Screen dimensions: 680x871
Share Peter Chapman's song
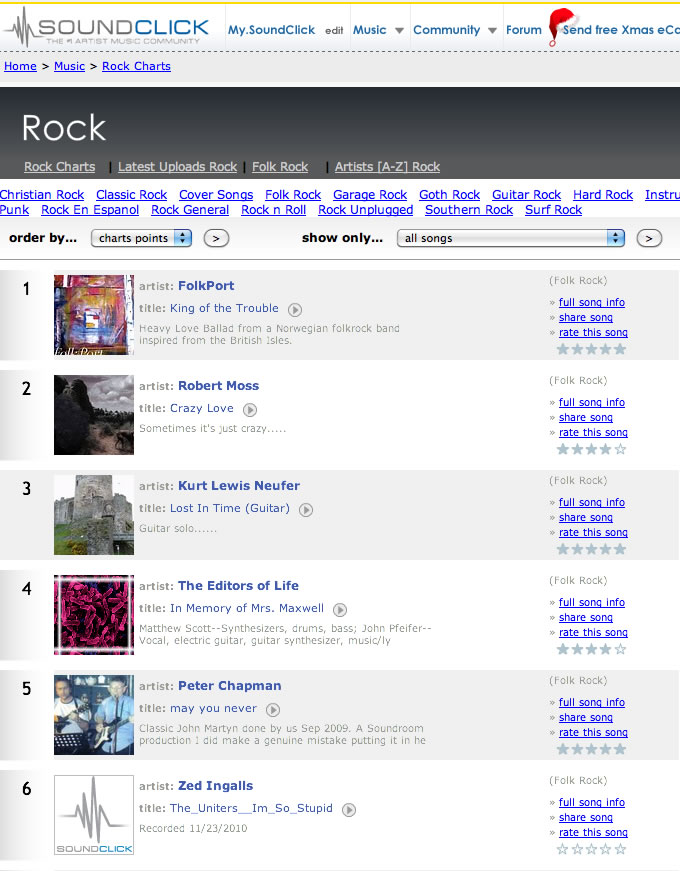click(586, 717)
